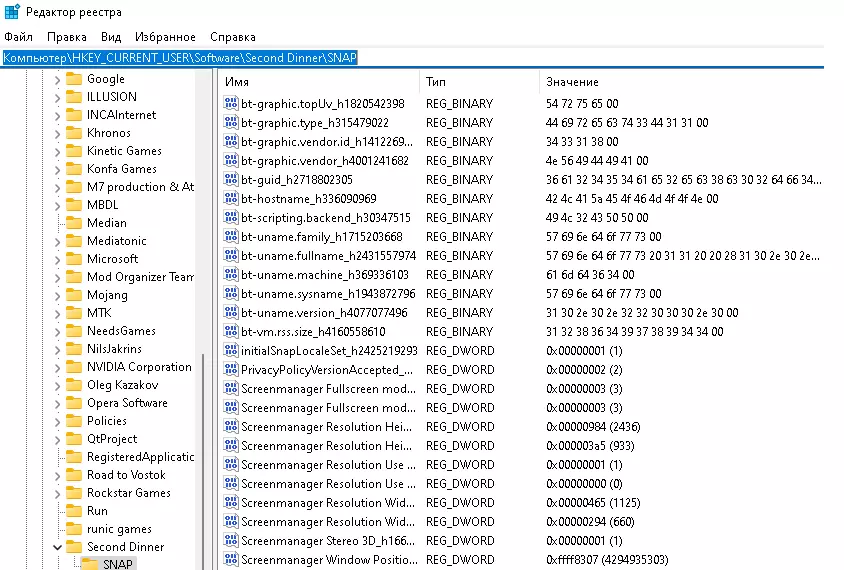Viewport: 844px width, 570px height.
Task: Expand the Mediatonic key
Action: pyautogui.click(x=57, y=242)
